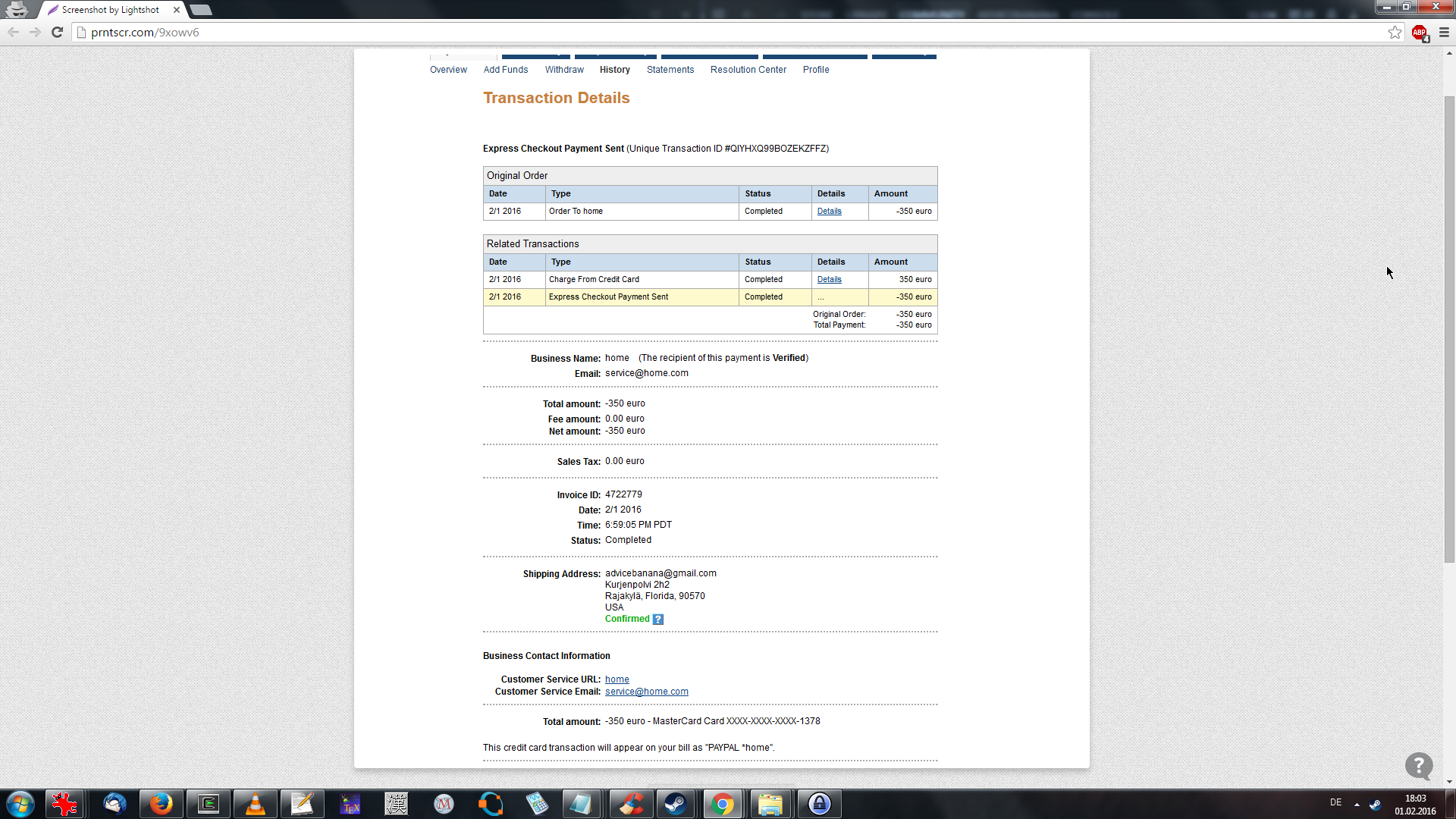1456x819 pixels.
Task: Open the Chrome menu hamburger icon
Action: point(1444,32)
